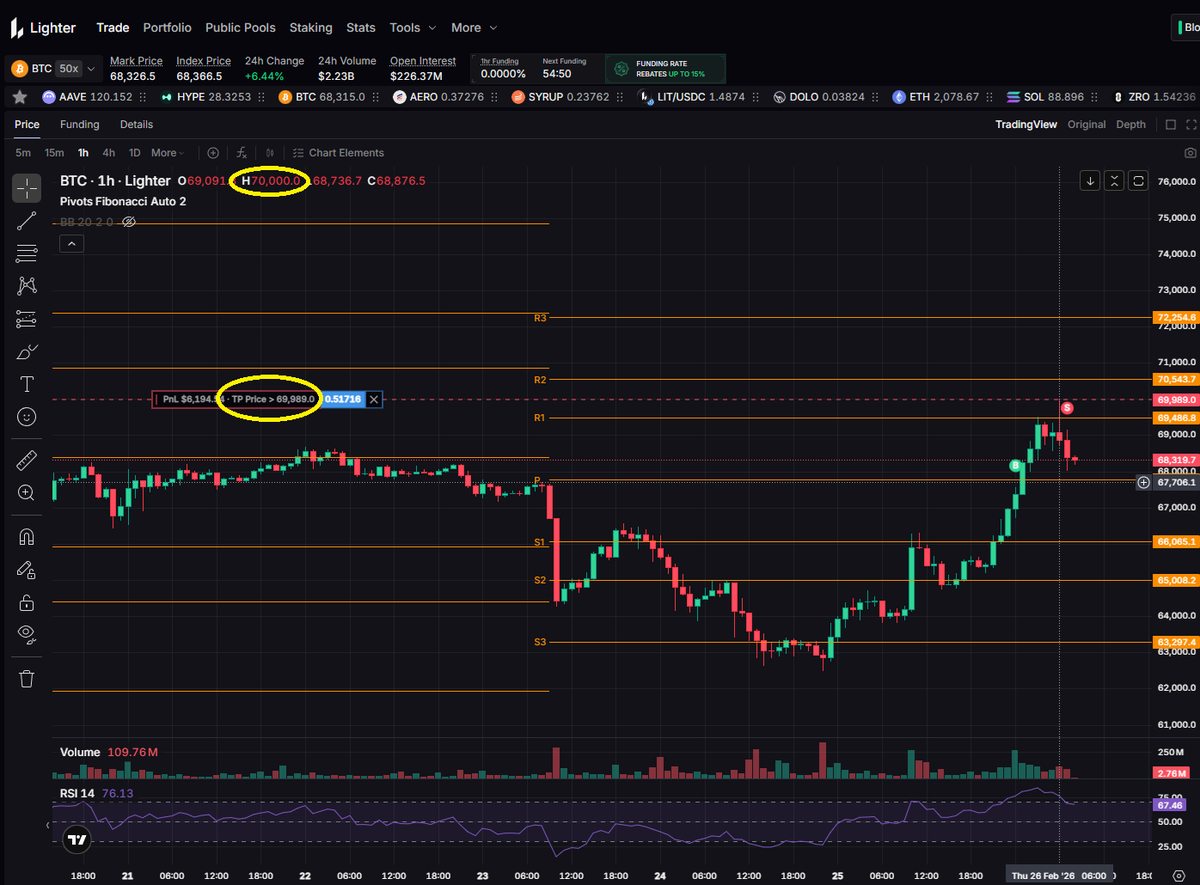Select the XABCD pattern tool
The width and height of the screenshot is (1200, 885).
tap(27, 286)
